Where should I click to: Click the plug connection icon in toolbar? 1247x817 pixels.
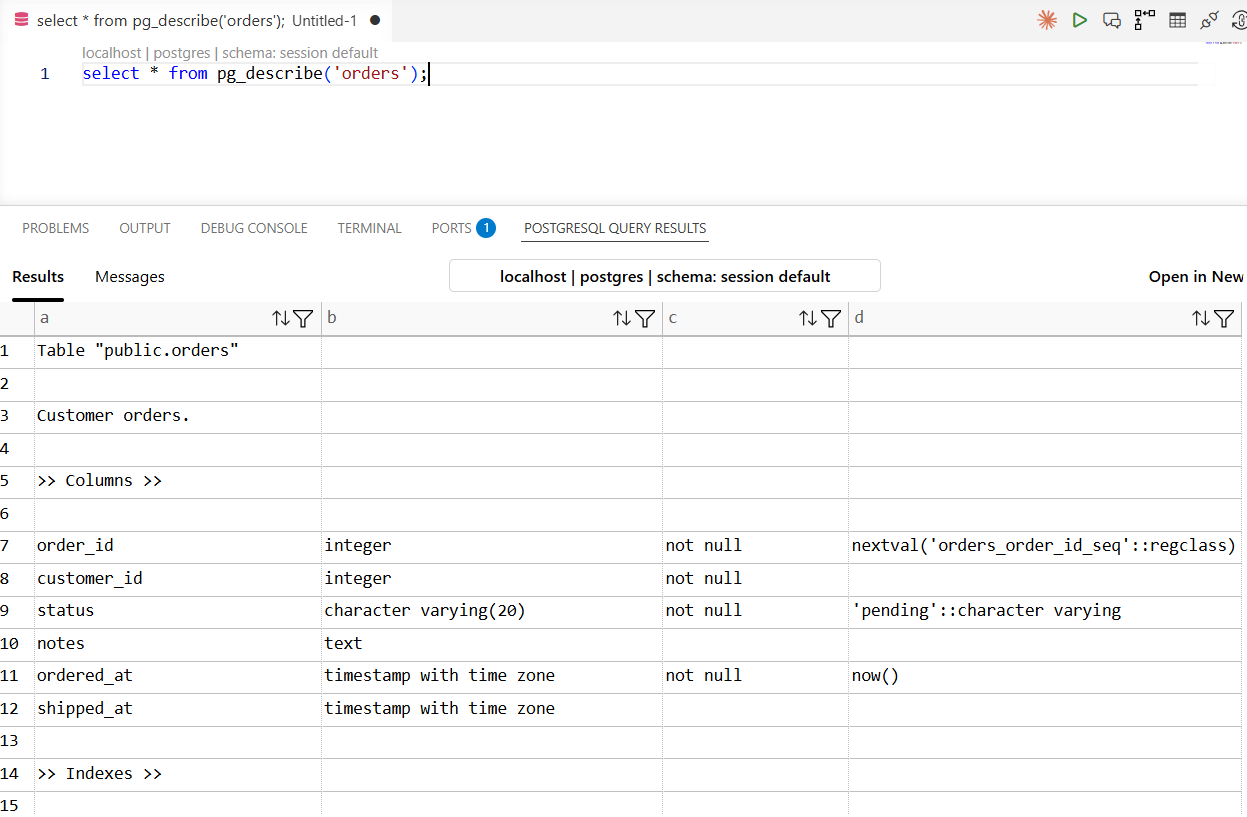(x=1210, y=20)
